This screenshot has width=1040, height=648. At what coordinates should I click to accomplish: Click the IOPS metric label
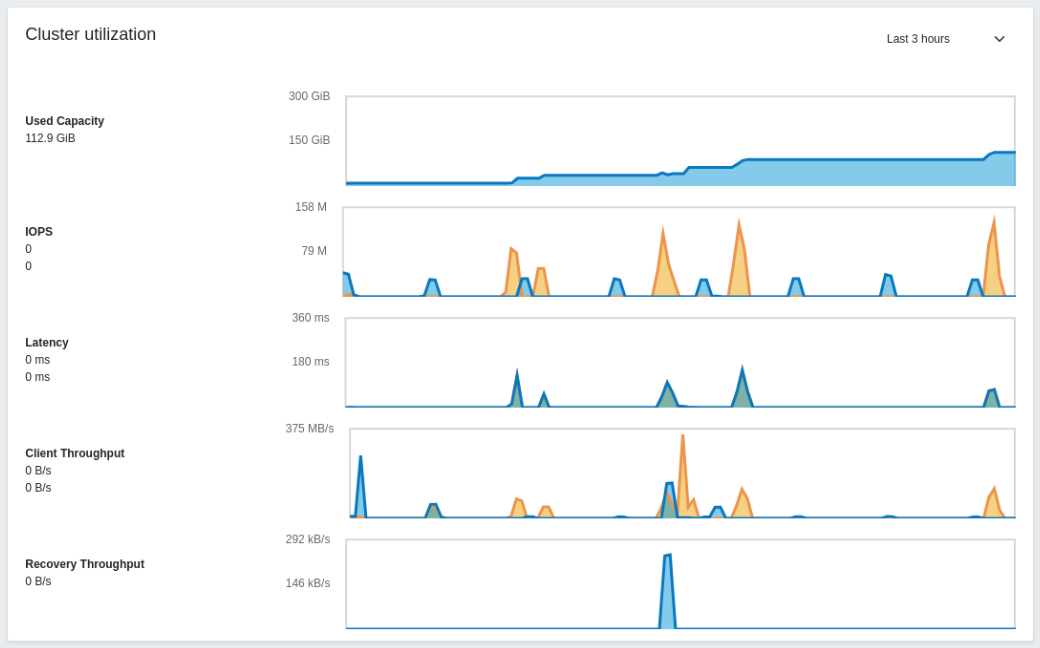(38, 231)
